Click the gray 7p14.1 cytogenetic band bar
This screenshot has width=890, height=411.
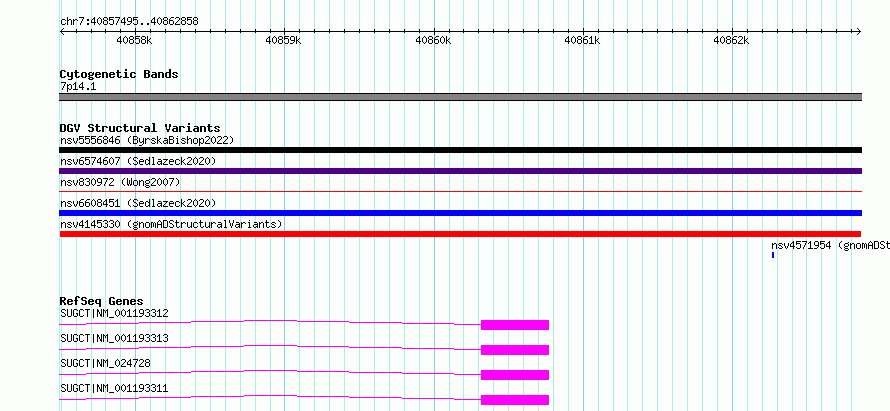pos(460,97)
